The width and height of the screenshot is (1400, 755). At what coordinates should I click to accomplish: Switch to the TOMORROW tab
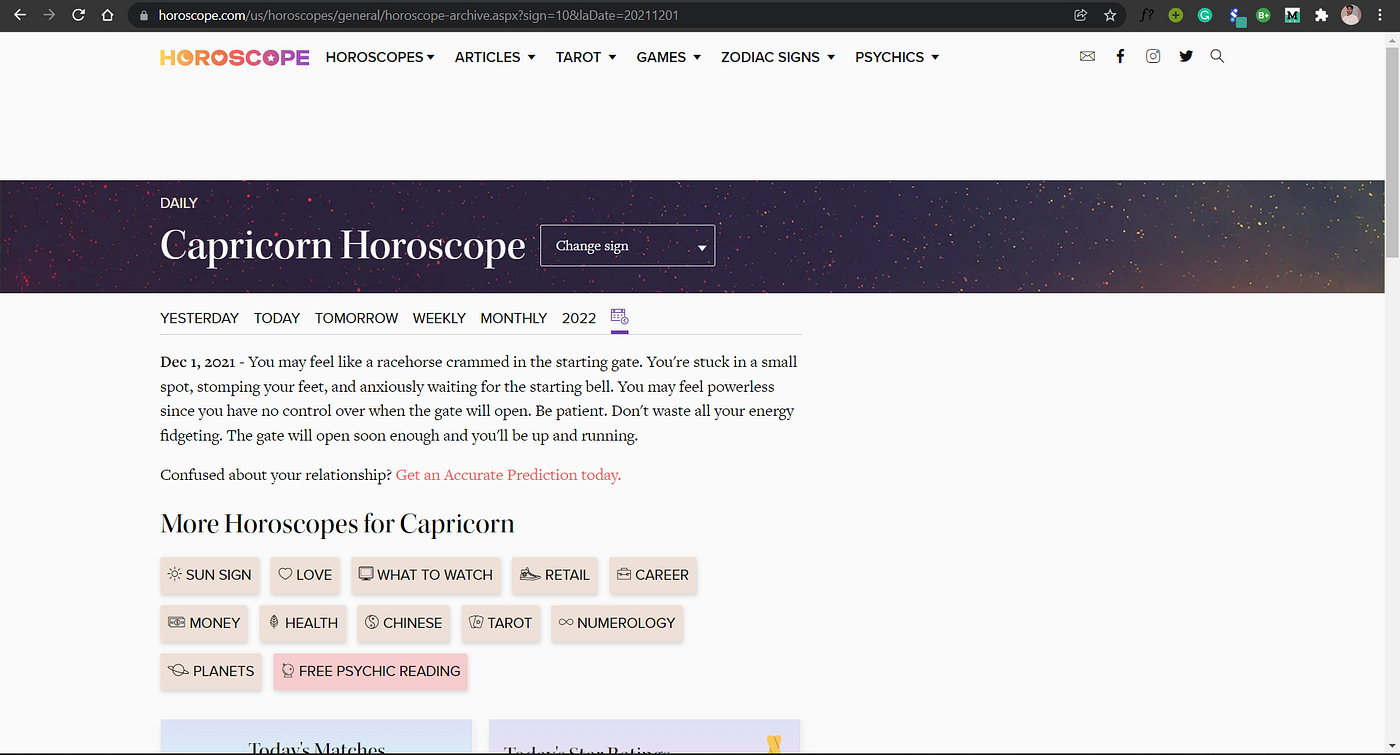[356, 318]
